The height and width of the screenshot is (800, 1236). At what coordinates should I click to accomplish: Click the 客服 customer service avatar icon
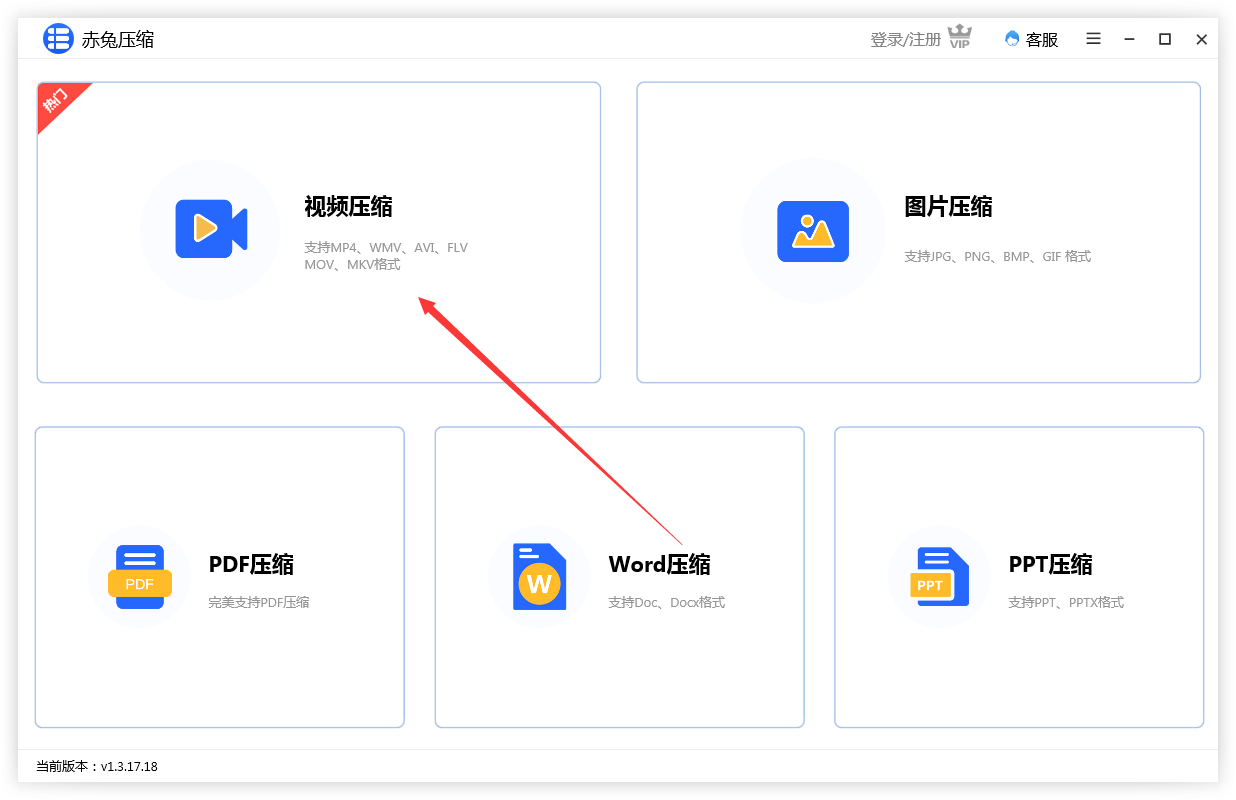(1012, 39)
